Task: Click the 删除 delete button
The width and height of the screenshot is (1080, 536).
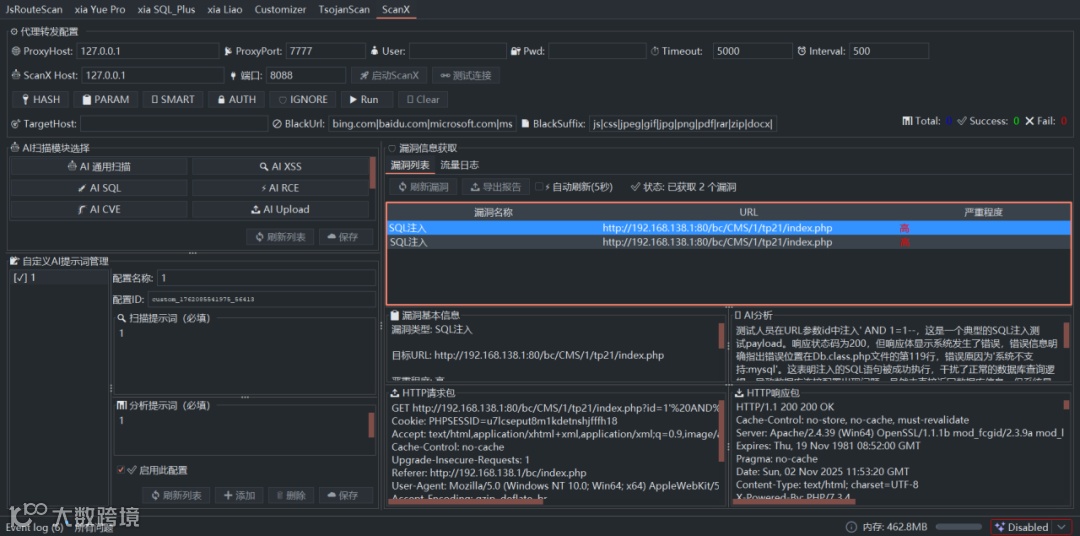Action: pyautogui.click(x=291, y=495)
